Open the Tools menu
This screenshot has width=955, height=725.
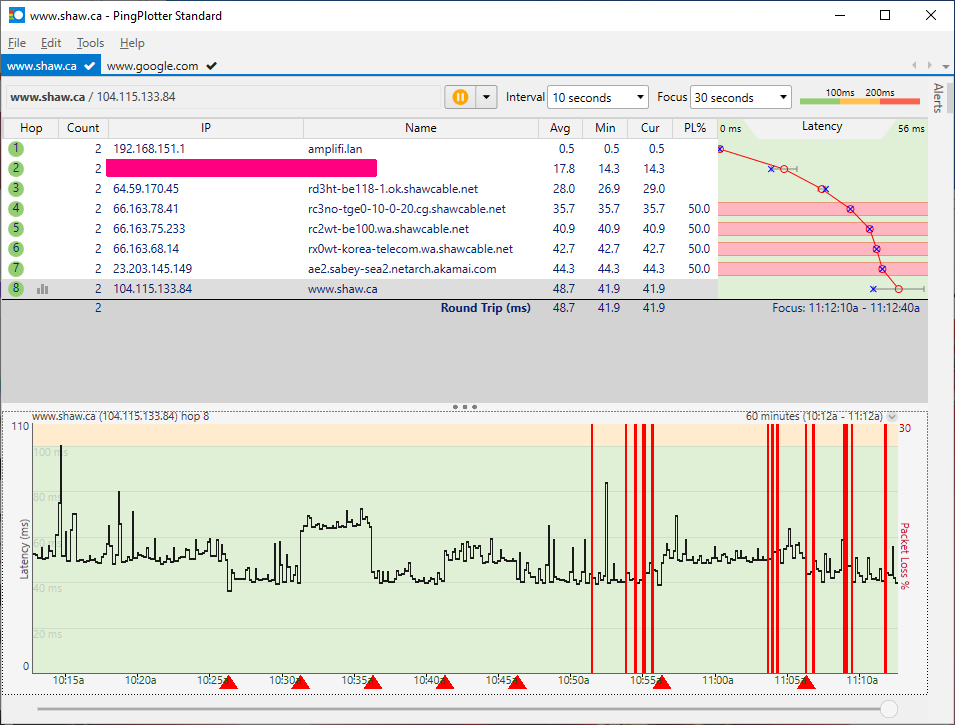90,43
